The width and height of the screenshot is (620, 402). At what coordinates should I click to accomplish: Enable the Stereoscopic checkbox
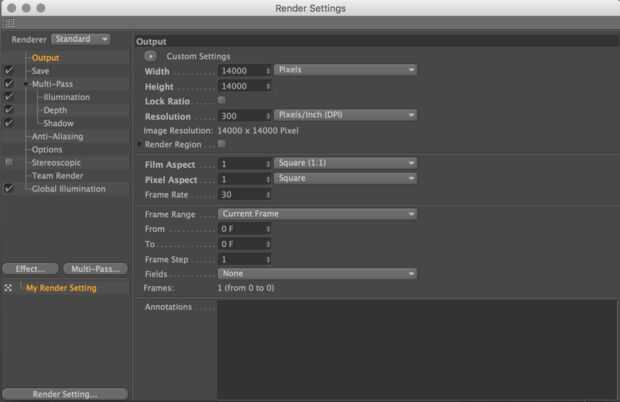[9, 162]
